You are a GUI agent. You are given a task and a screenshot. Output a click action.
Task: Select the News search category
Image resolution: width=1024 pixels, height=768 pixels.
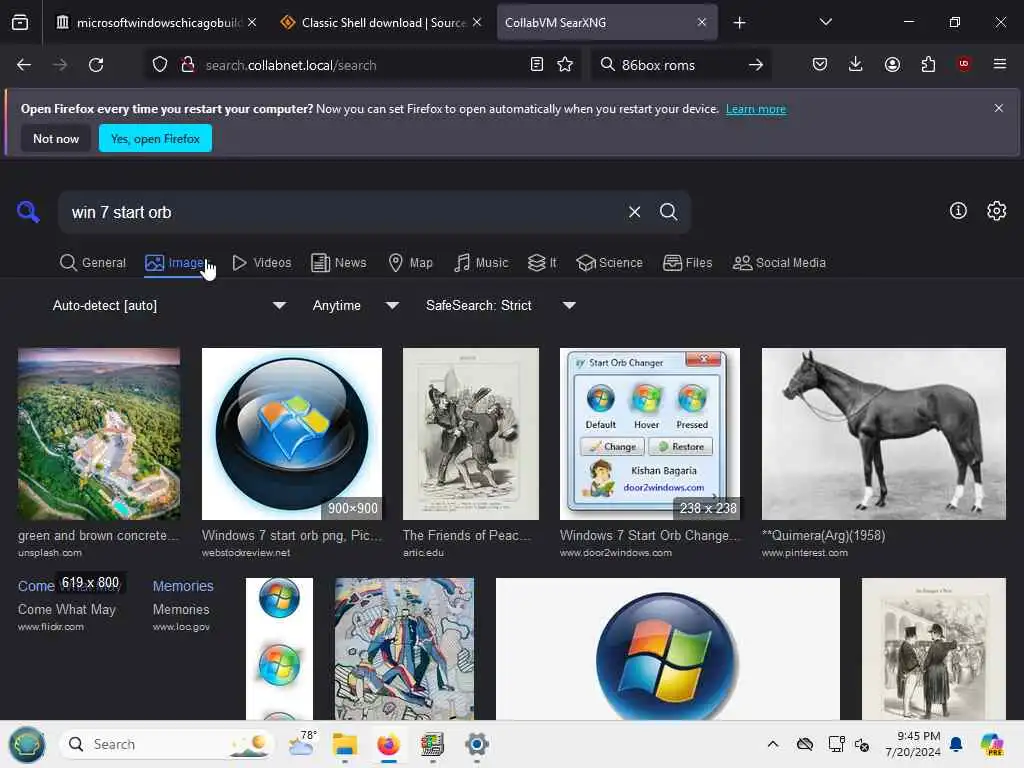pyautogui.click(x=339, y=263)
